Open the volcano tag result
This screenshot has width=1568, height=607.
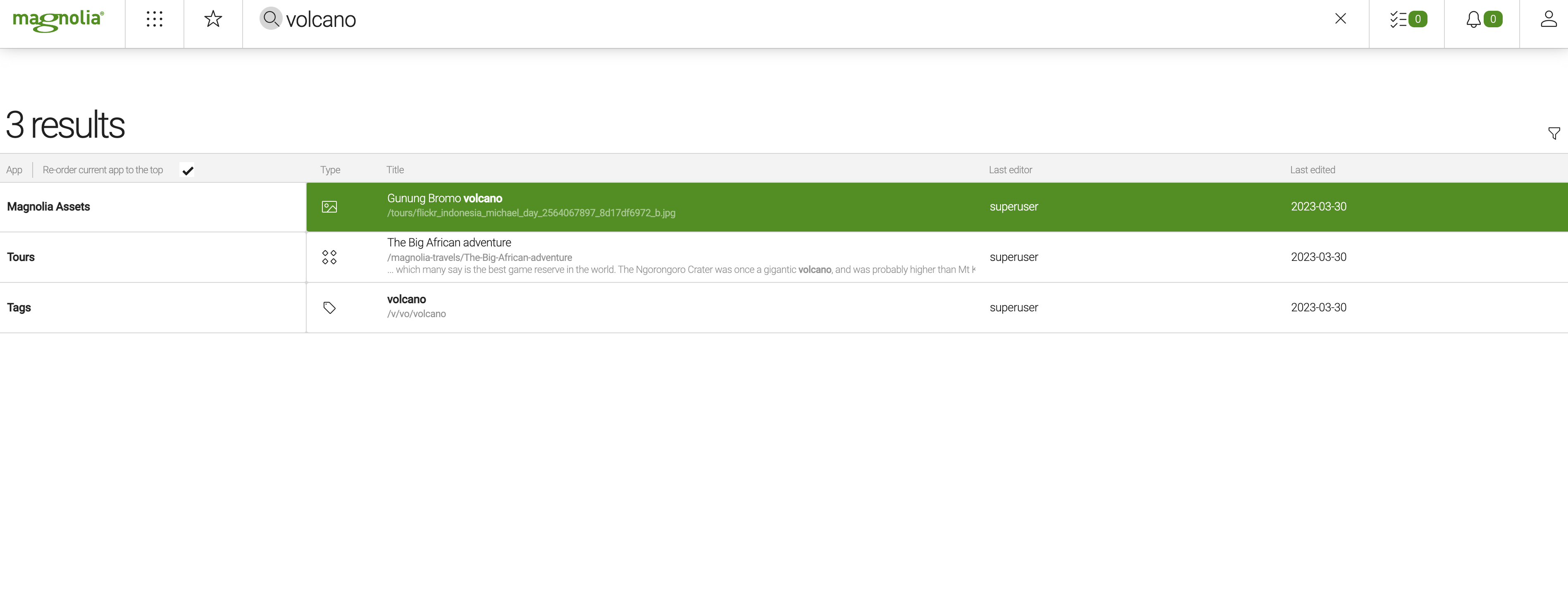pyautogui.click(x=937, y=308)
